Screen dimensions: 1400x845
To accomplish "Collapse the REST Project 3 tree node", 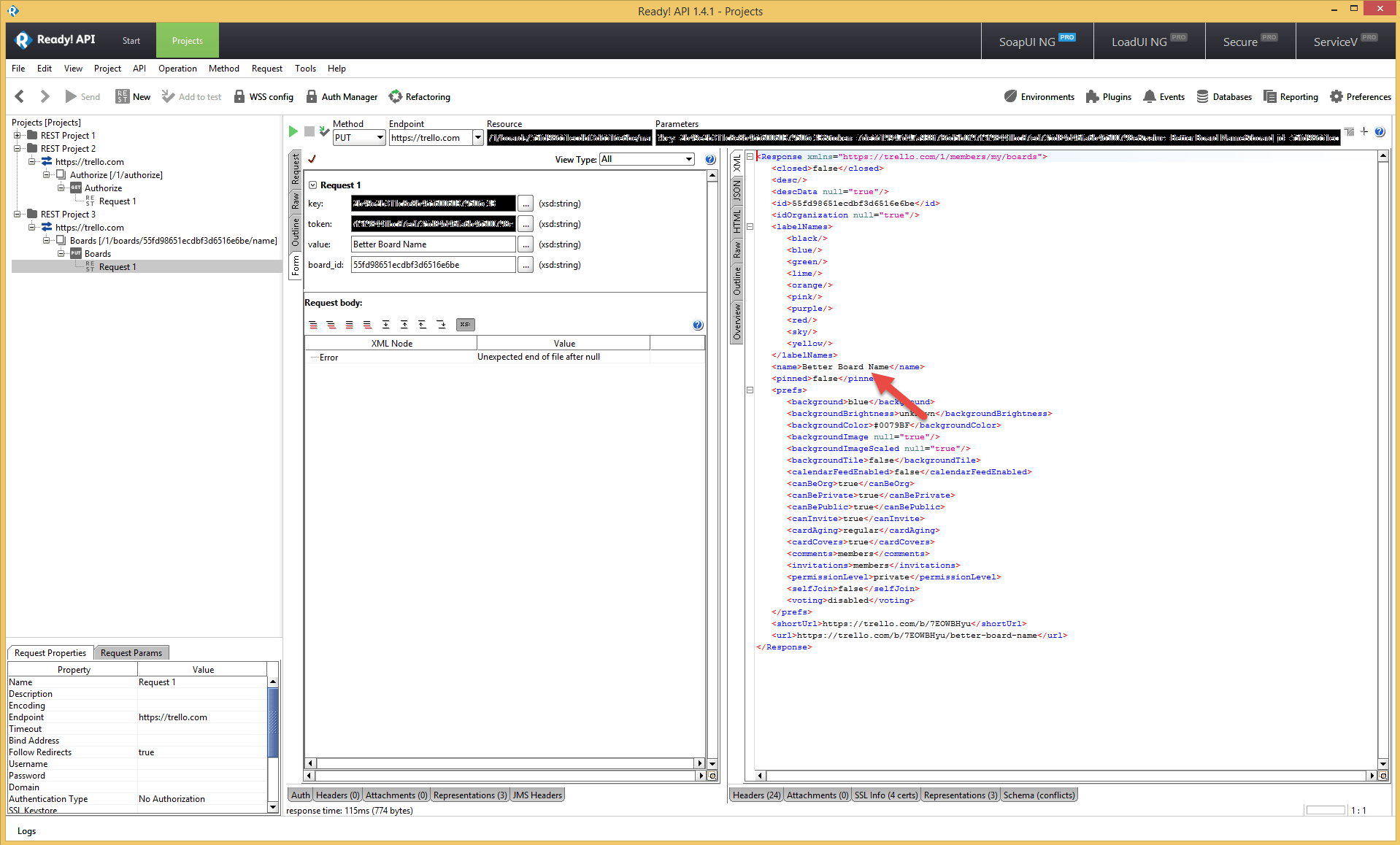I will pos(17,214).
